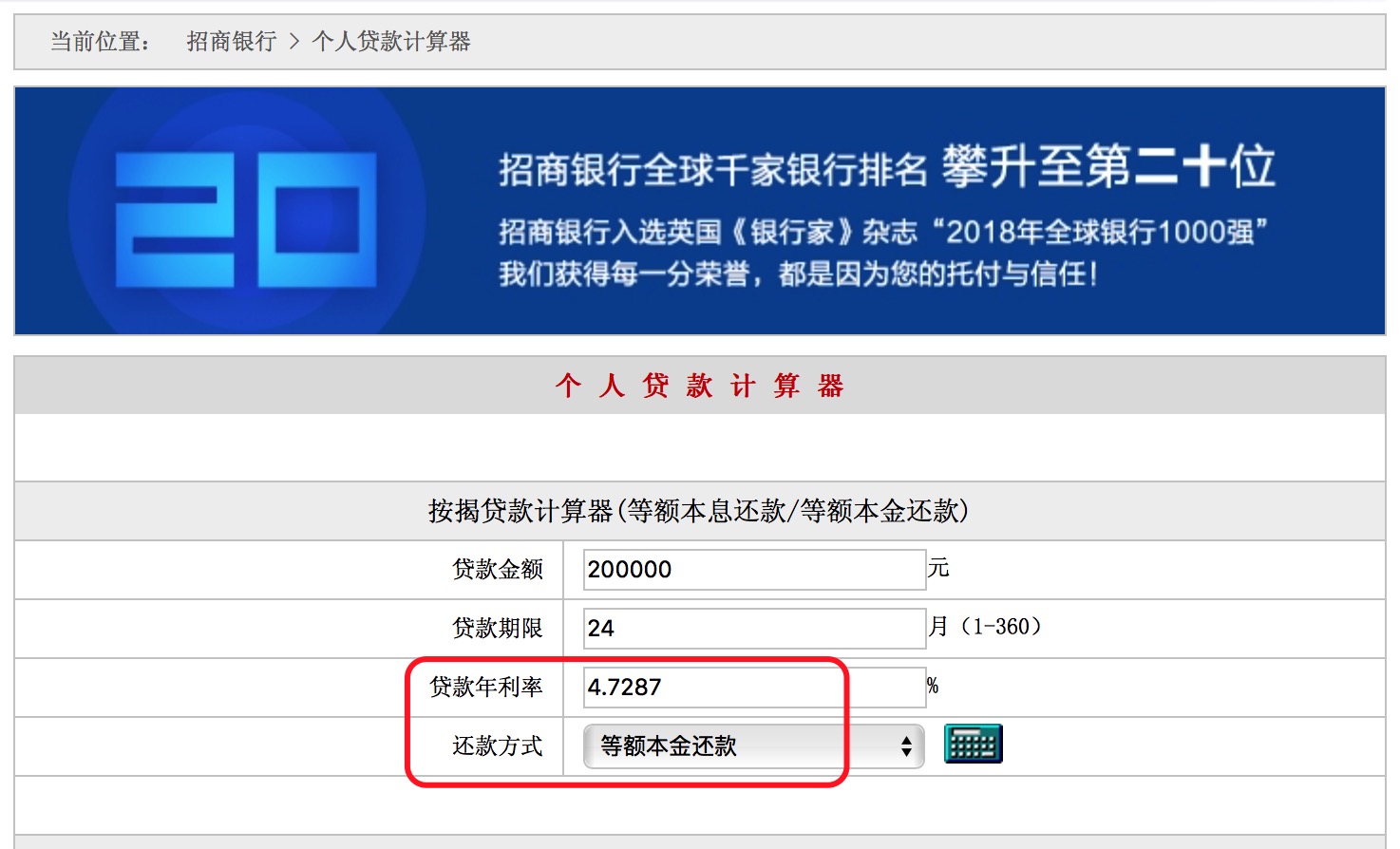The width and height of the screenshot is (1400, 849).
Task: Click the 月(1-360) hint text
Action: point(985,627)
